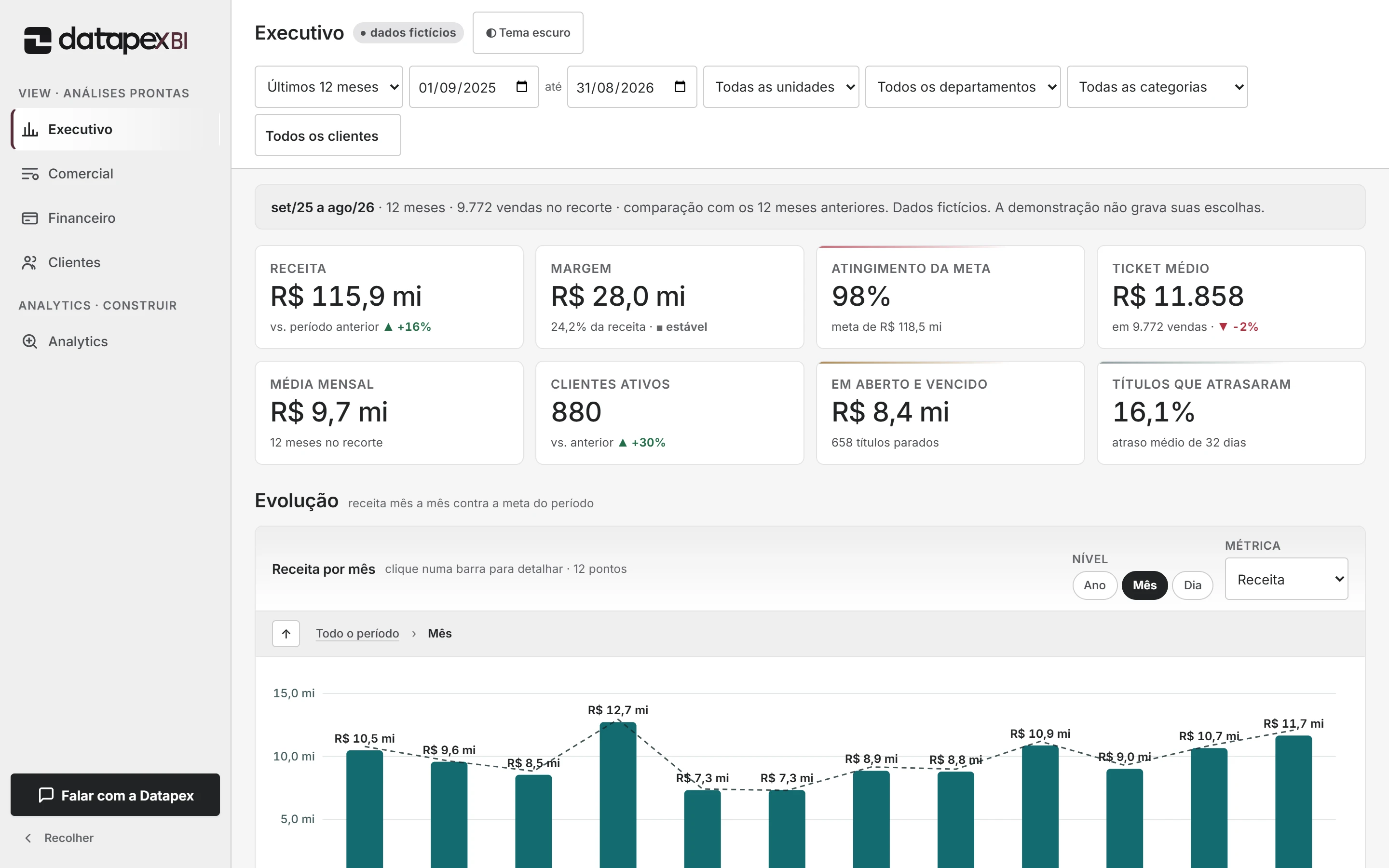Viewport: 1389px width, 868px height.
Task: Click the R$ 10,7 mi bar
Action: [1209, 808]
